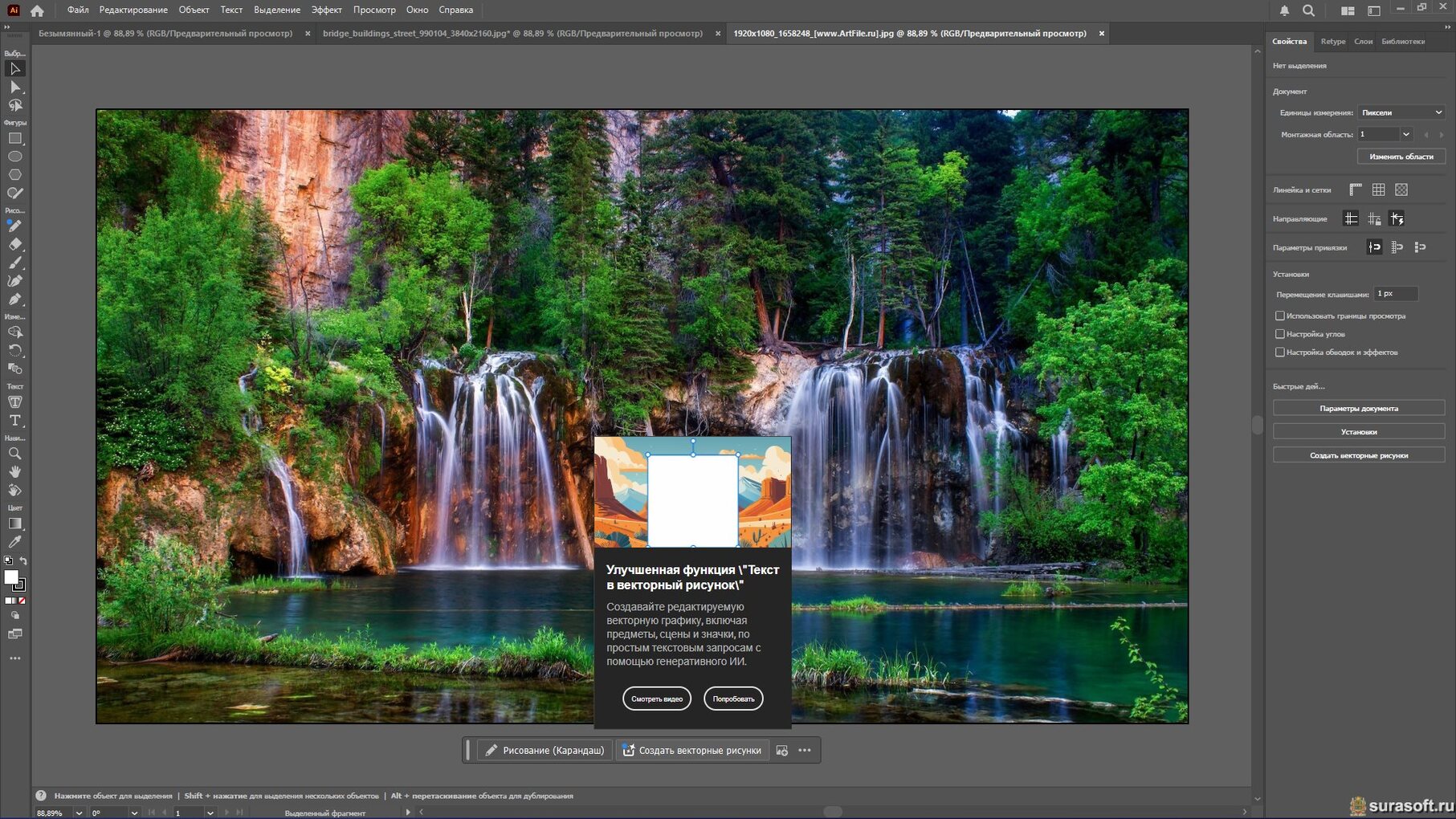The width and height of the screenshot is (1456, 819).
Task: Switch to the Слои panel tab
Action: pyautogui.click(x=1363, y=42)
